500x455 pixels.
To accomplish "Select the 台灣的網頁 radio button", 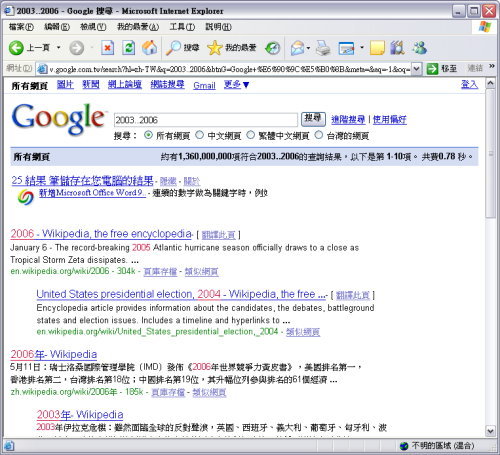I will coord(319,135).
